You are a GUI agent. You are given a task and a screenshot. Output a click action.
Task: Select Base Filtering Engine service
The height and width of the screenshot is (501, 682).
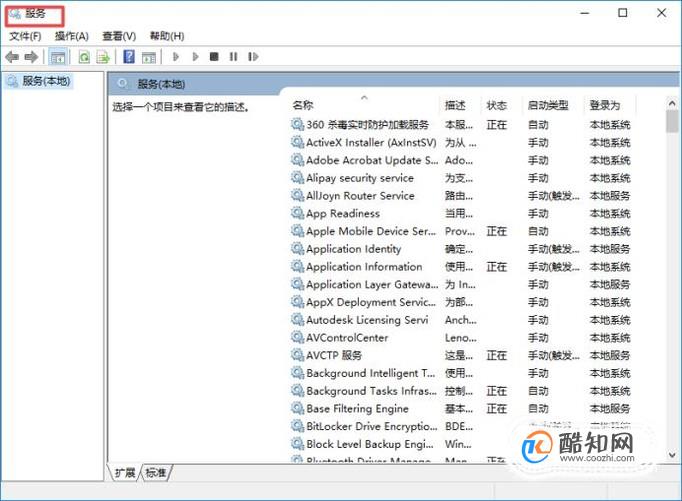click(461, 409)
